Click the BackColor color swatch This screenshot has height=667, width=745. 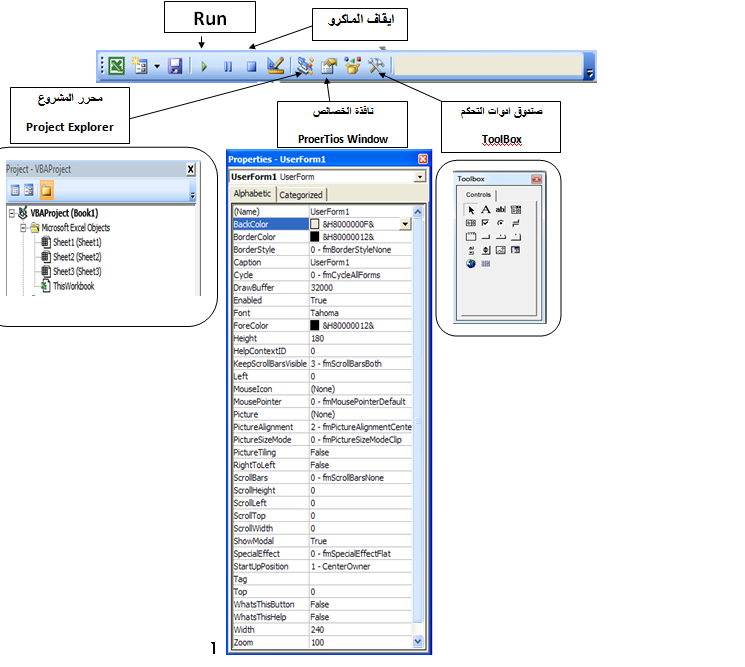coord(315,224)
